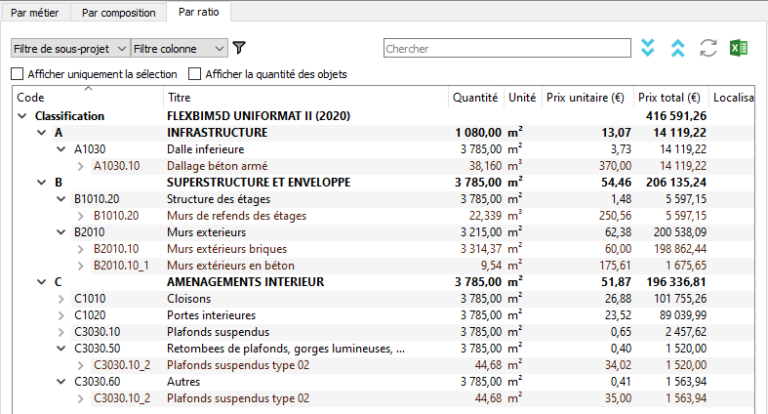Collapse the top-level Classification row
This screenshot has width=768, height=414.
point(22,116)
